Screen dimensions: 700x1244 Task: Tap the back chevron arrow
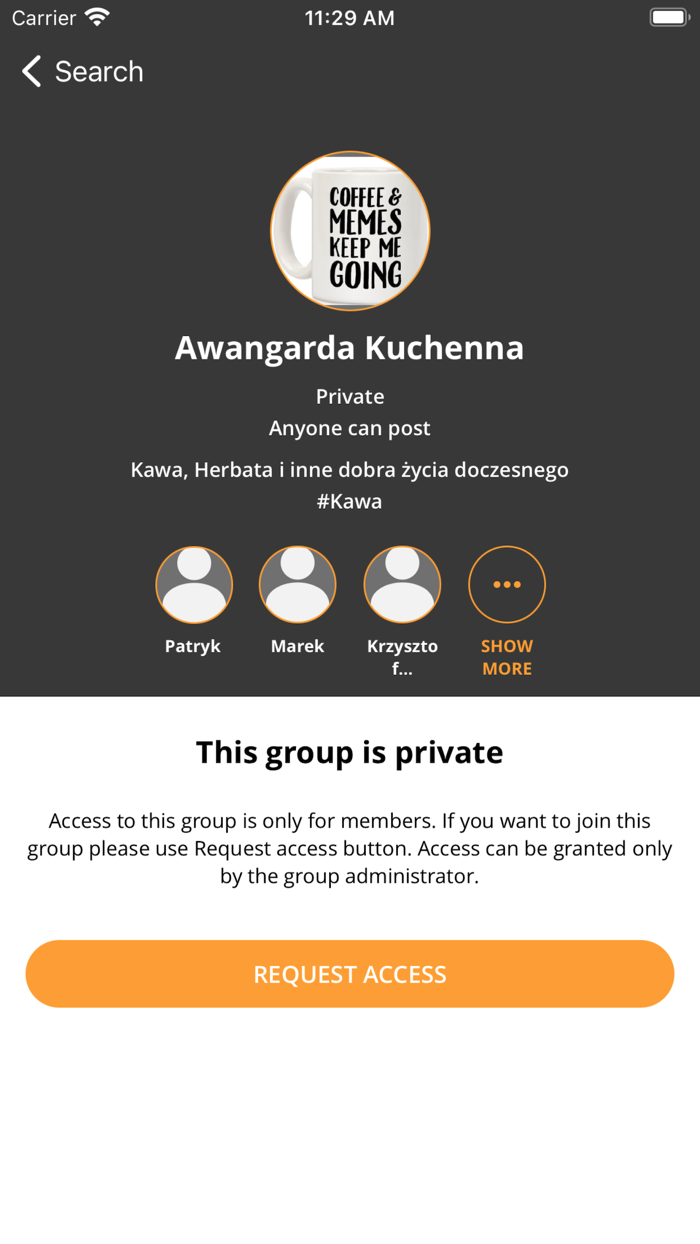coord(32,71)
